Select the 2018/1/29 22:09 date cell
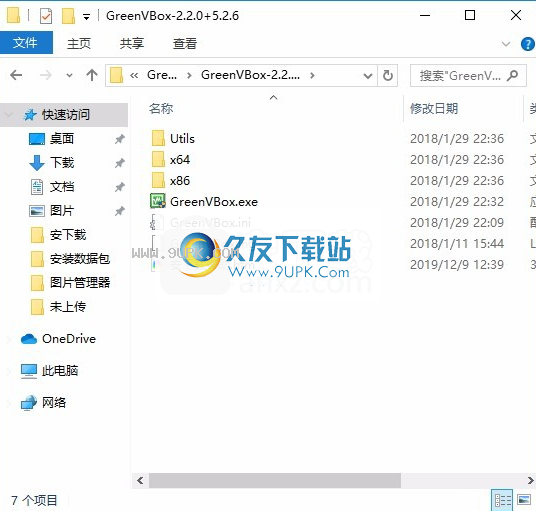Image resolution: width=536 pixels, height=511 pixels. click(457, 223)
